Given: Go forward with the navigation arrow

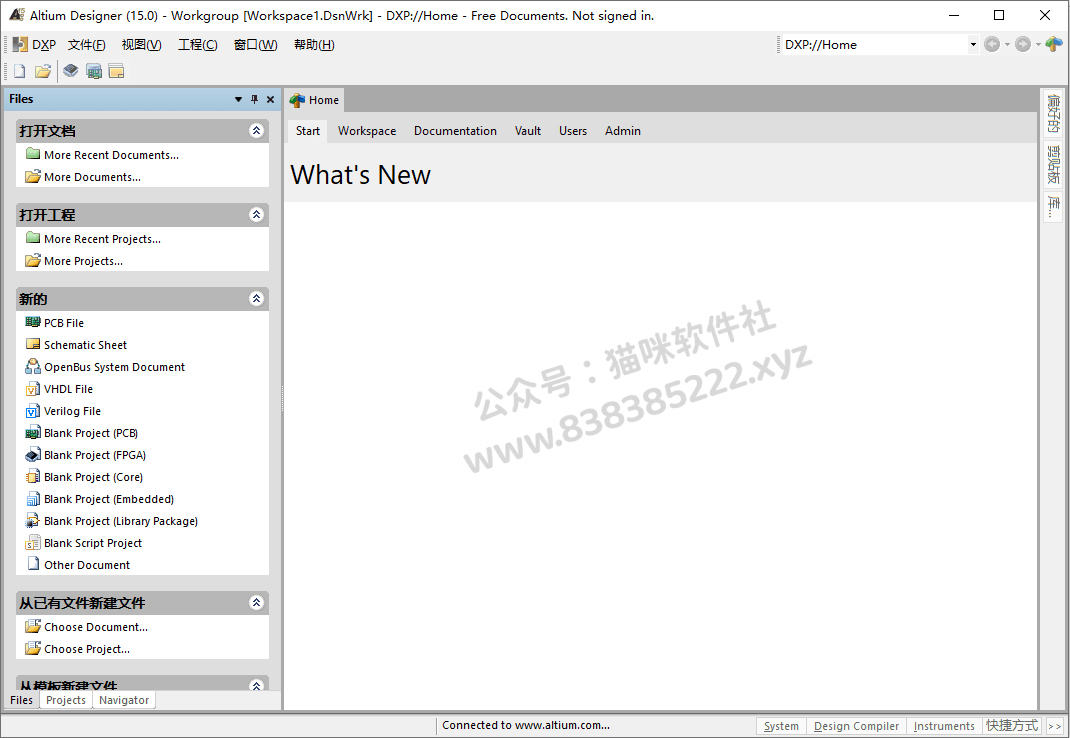Looking at the screenshot, I should [x=1022, y=44].
